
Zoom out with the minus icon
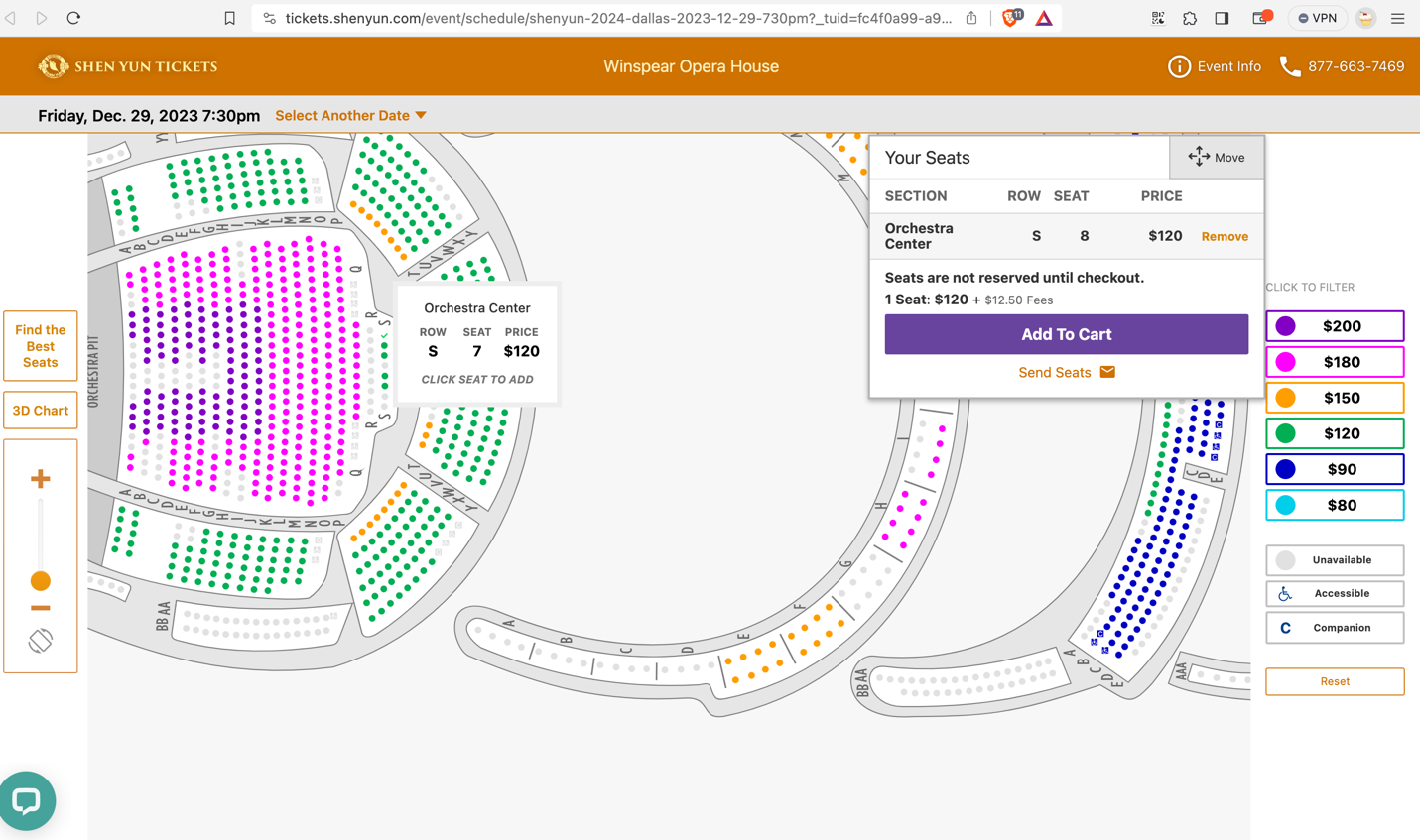click(41, 608)
